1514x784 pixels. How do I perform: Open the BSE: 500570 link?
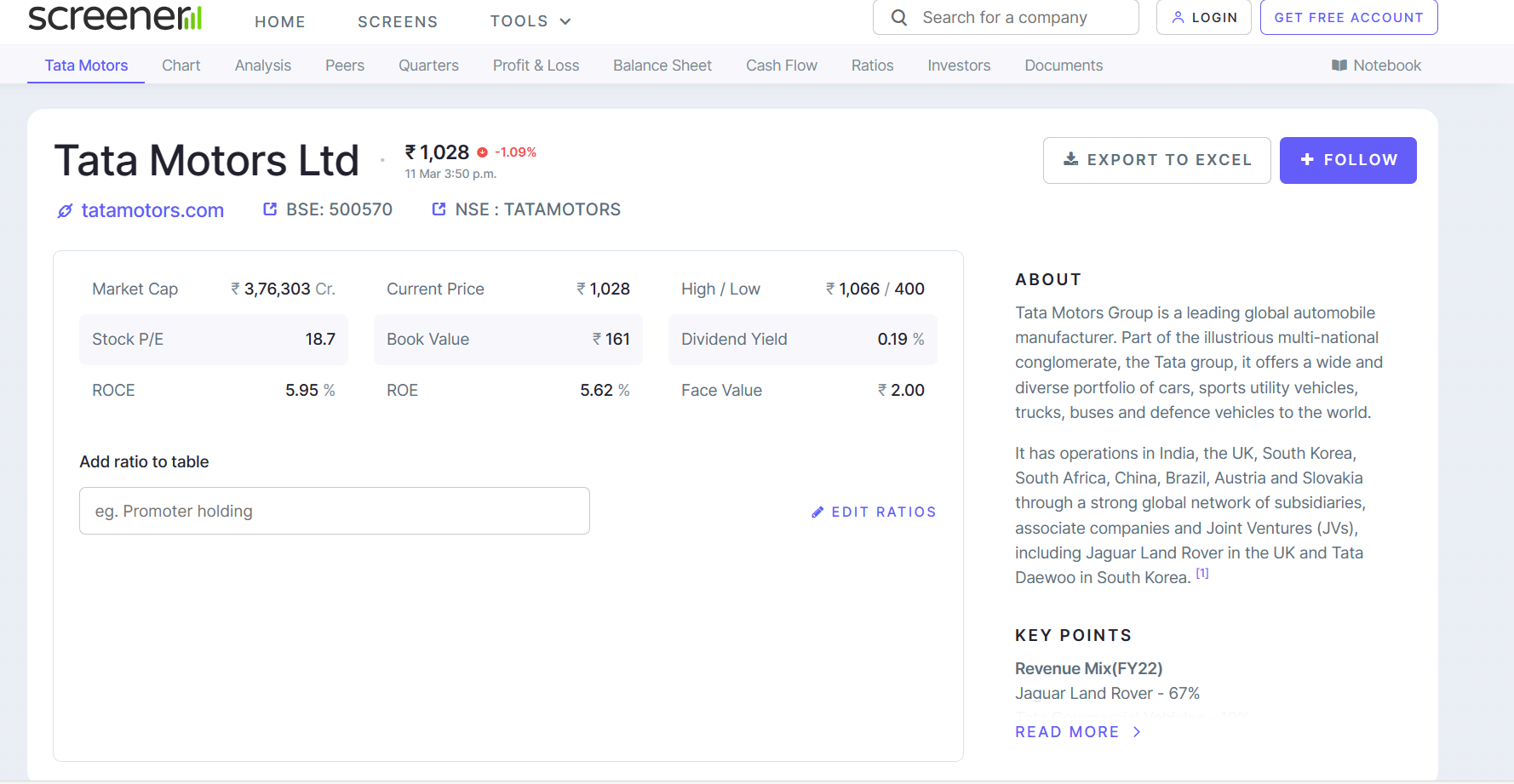click(x=328, y=209)
